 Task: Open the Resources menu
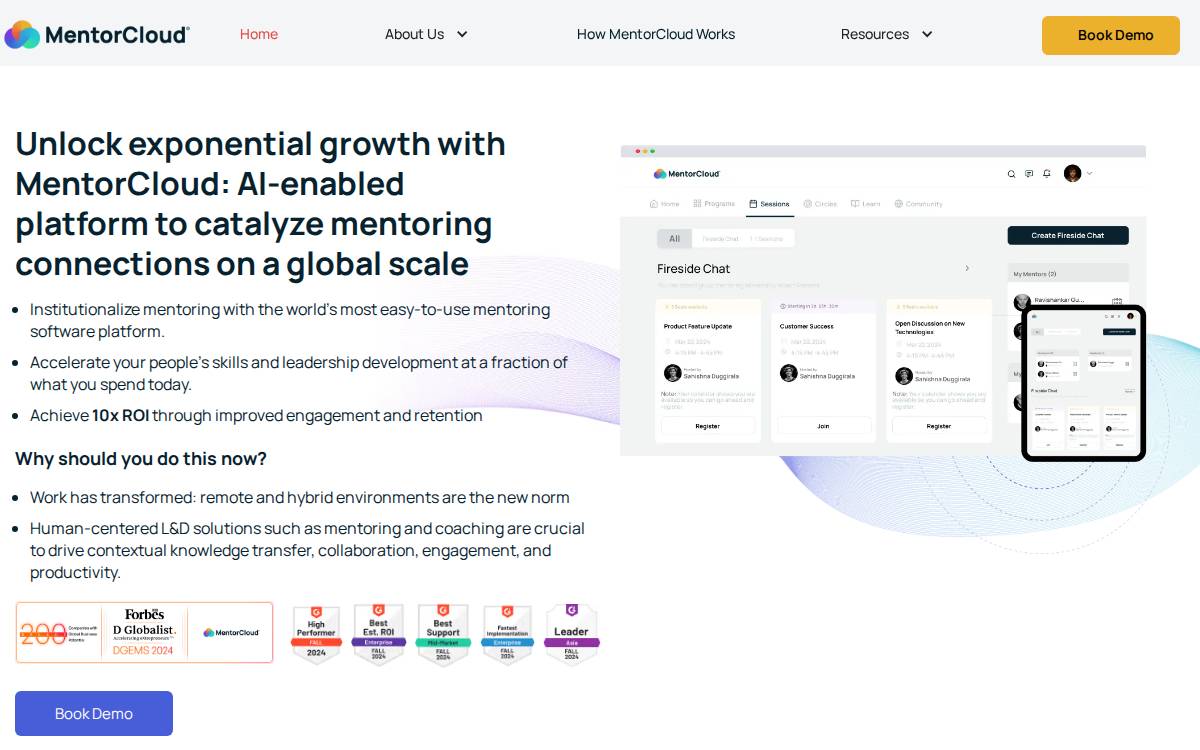point(875,34)
